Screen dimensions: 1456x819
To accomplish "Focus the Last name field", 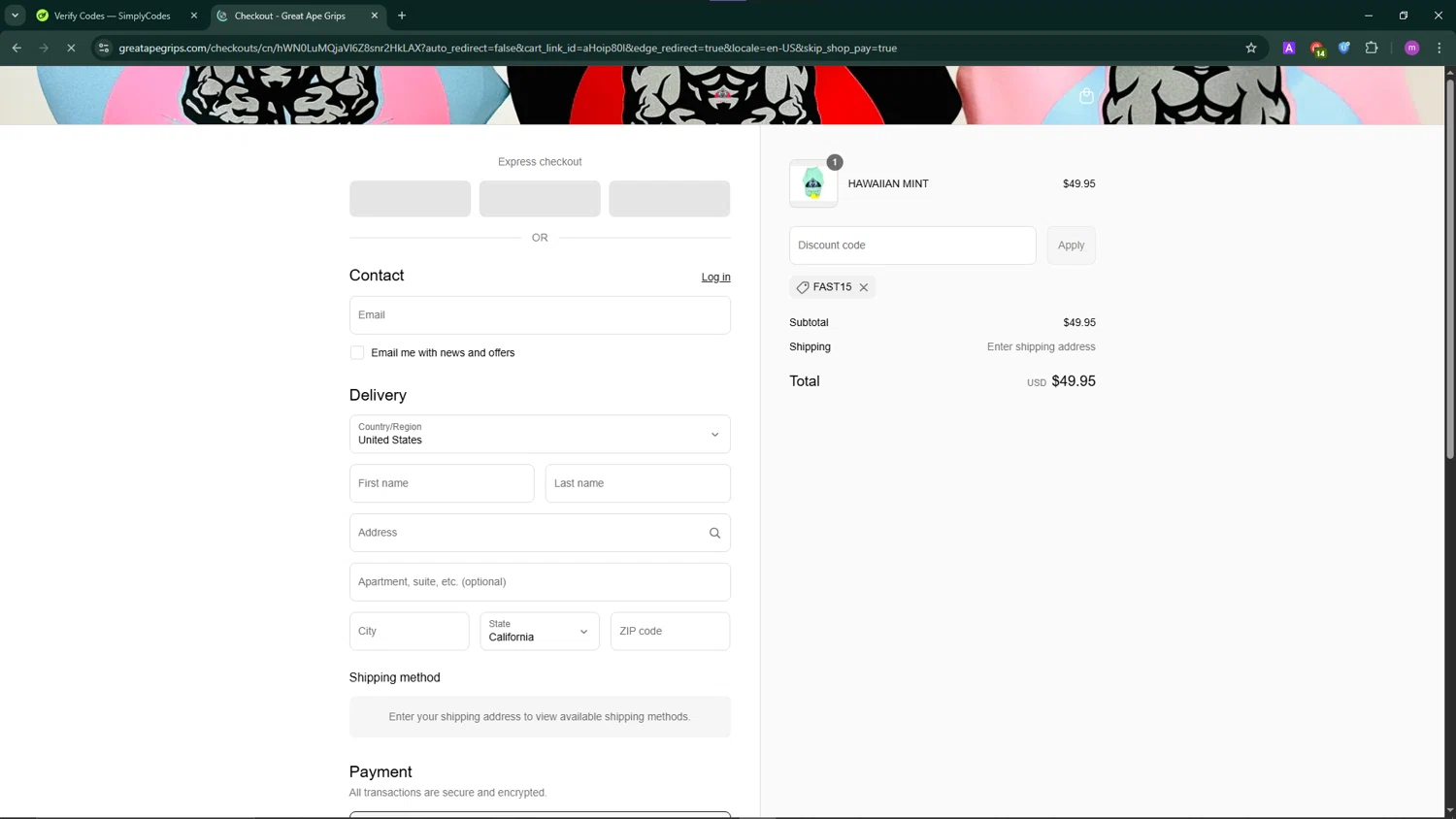I will point(638,483).
